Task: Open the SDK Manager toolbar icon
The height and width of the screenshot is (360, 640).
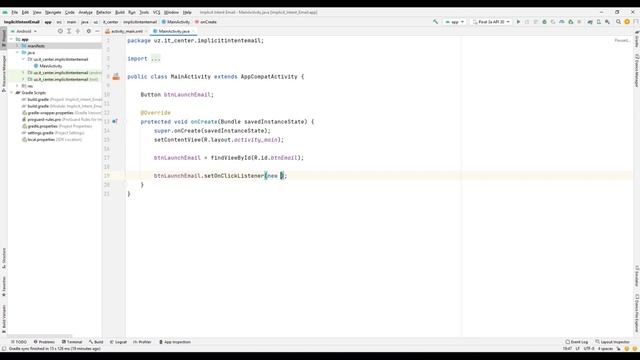Action: [608, 22]
